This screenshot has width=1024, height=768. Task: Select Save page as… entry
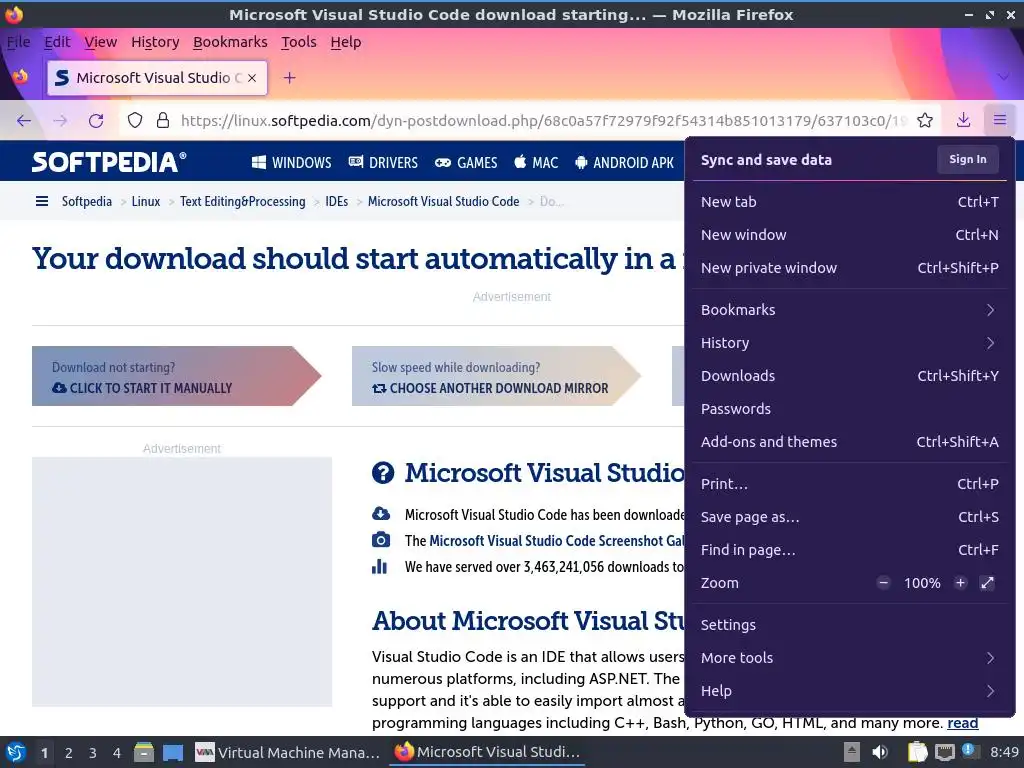[850, 517]
